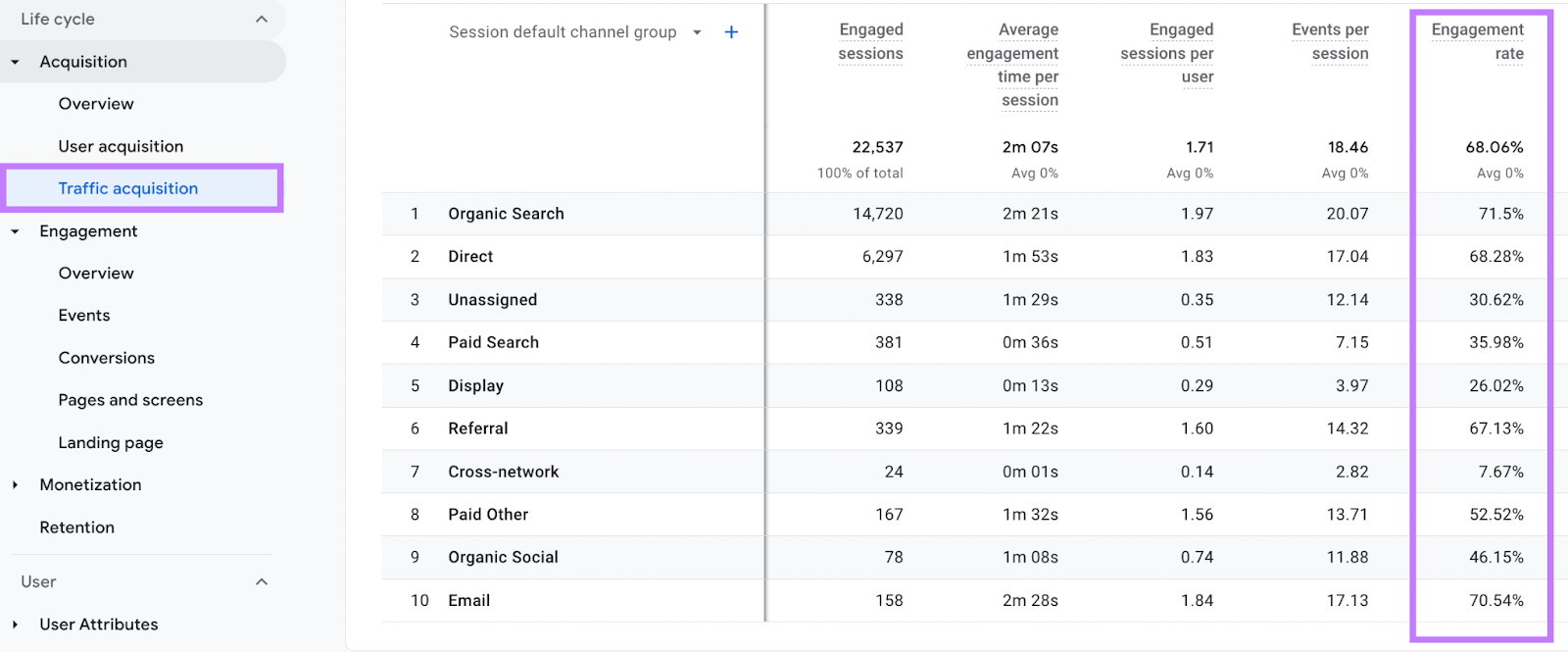Screen dimensions: 1568x652
Task: Open the Retention report
Action: [x=77, y=527]
